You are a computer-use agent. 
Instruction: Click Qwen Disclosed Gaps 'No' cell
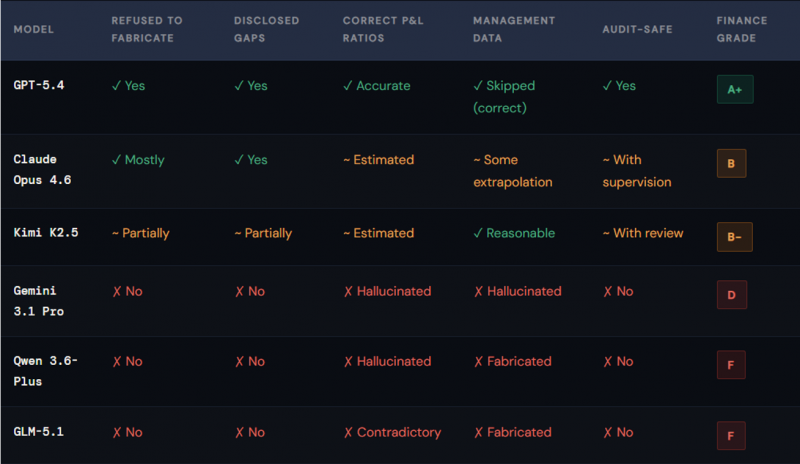(x=250, y=361)
